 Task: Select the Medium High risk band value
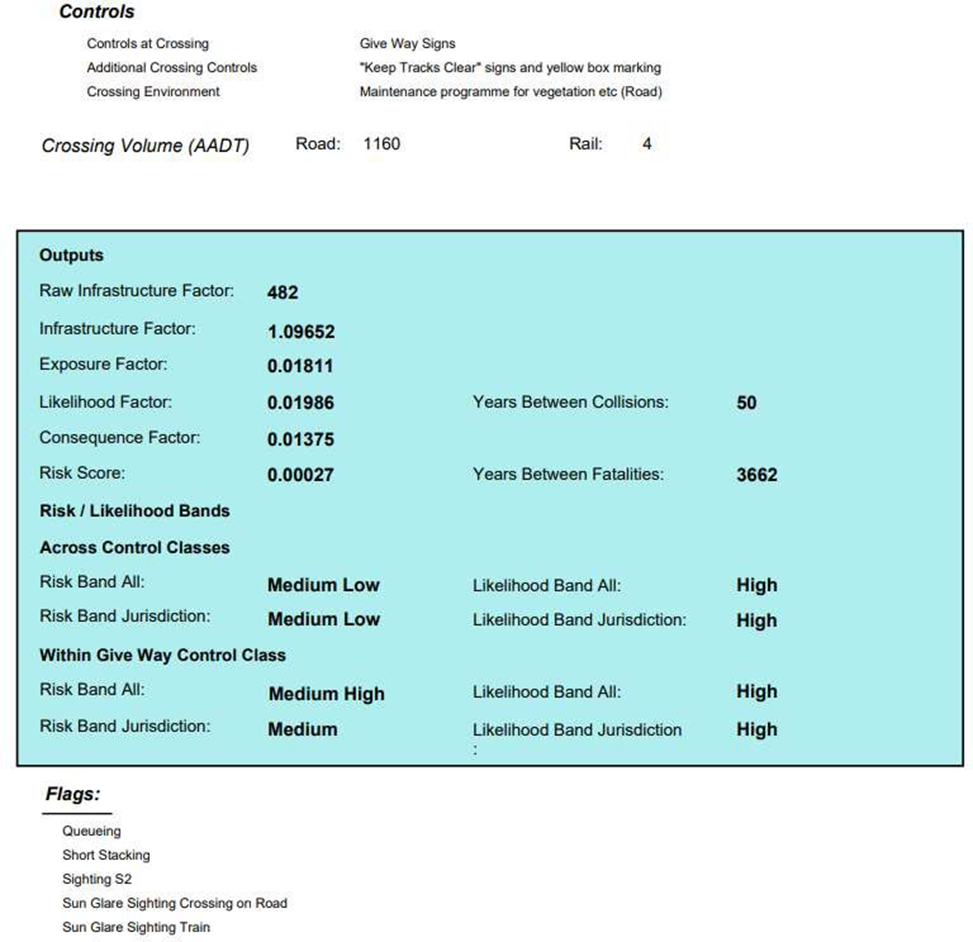[x=326, y=694]
